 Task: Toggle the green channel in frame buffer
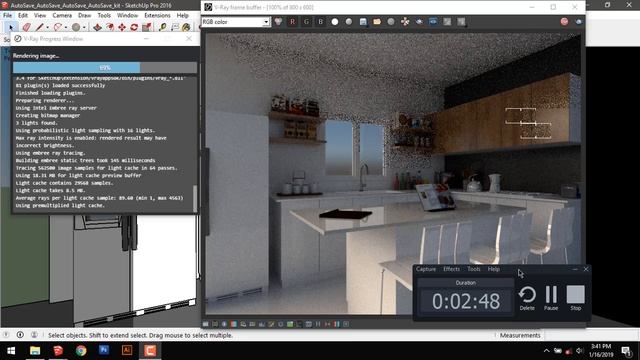pos(306,22)
